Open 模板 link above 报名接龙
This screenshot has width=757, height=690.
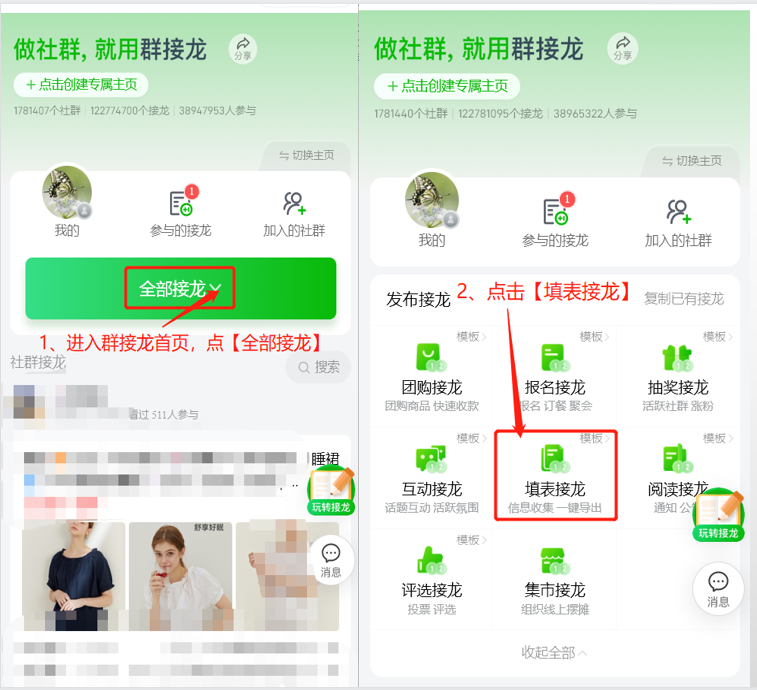[594, 337]
